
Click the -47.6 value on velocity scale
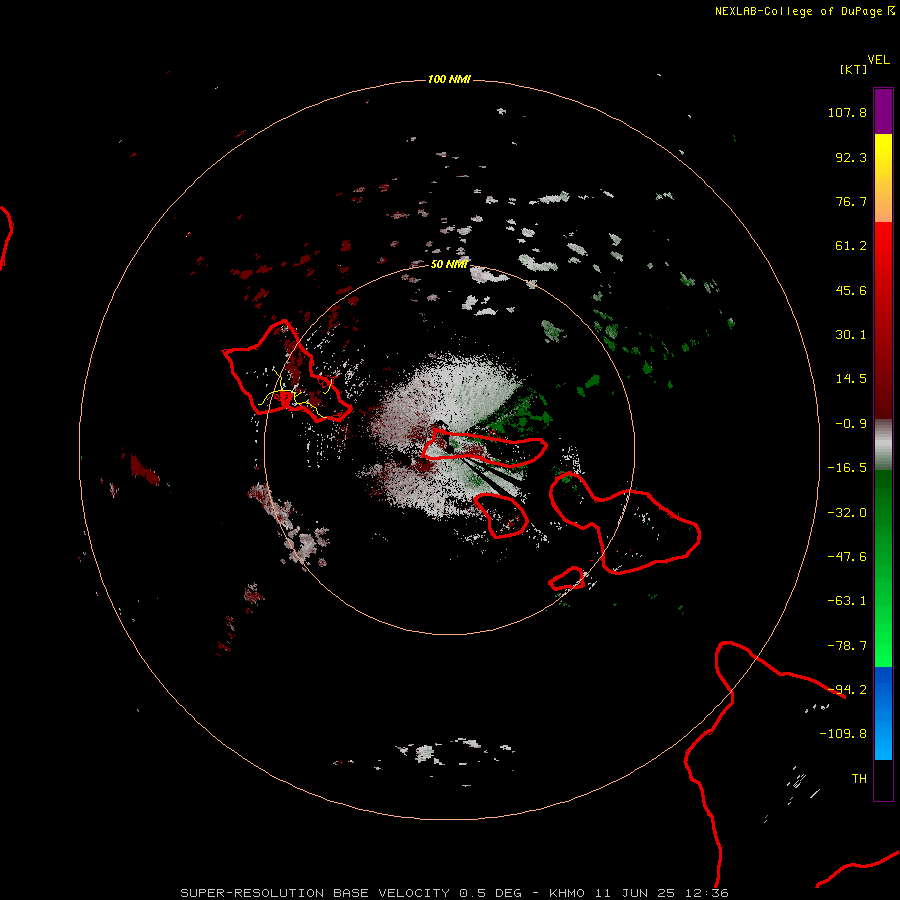(847, 557)
